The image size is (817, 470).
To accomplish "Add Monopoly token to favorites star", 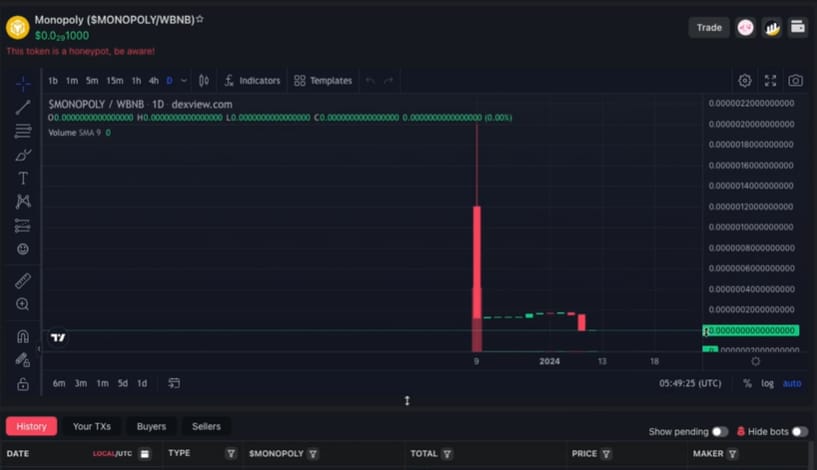I will pyautogui.click(x=200, y=19).
